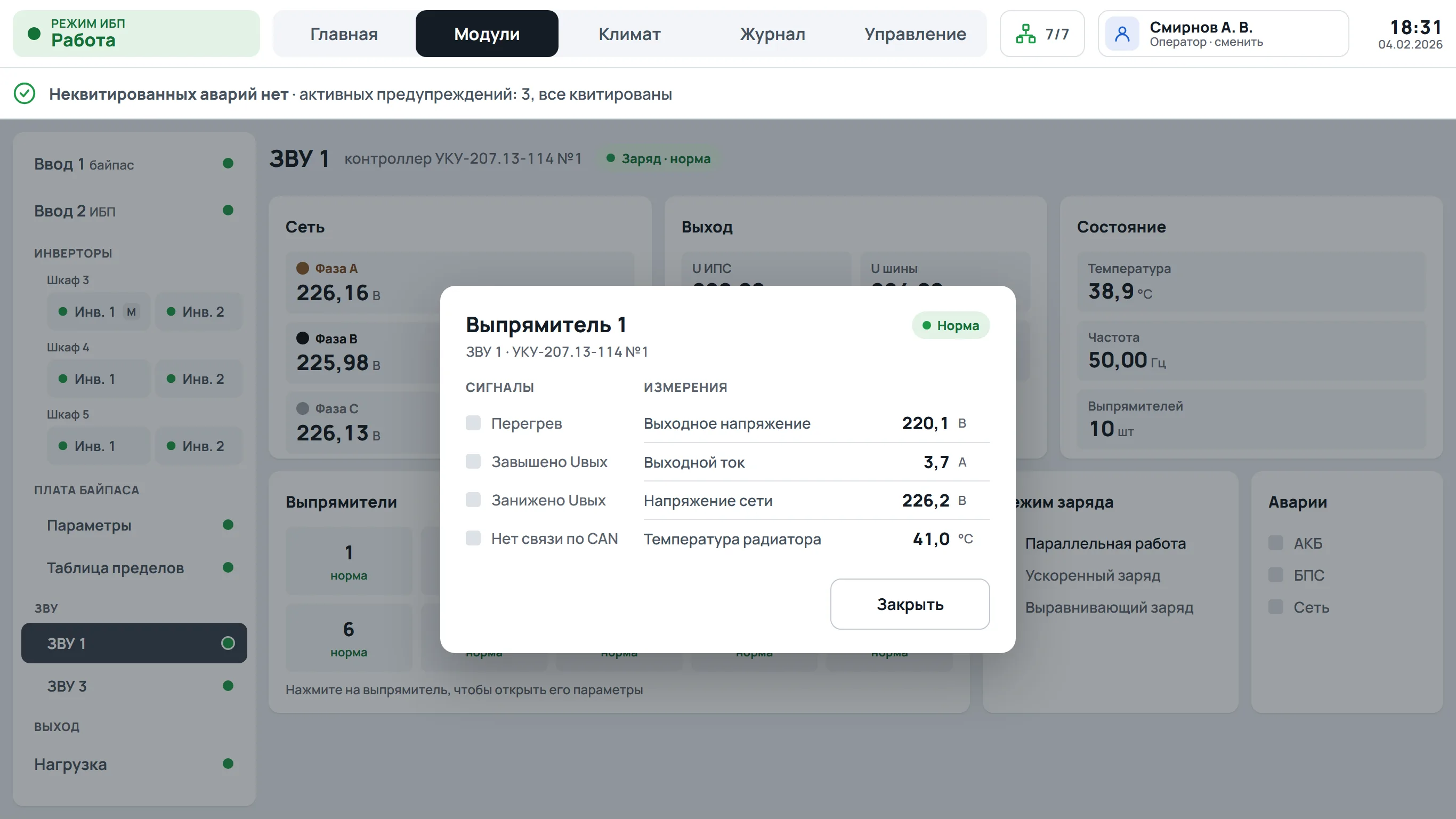
Task: Open rectifier card 1 норма
Action: click(349, 561)
